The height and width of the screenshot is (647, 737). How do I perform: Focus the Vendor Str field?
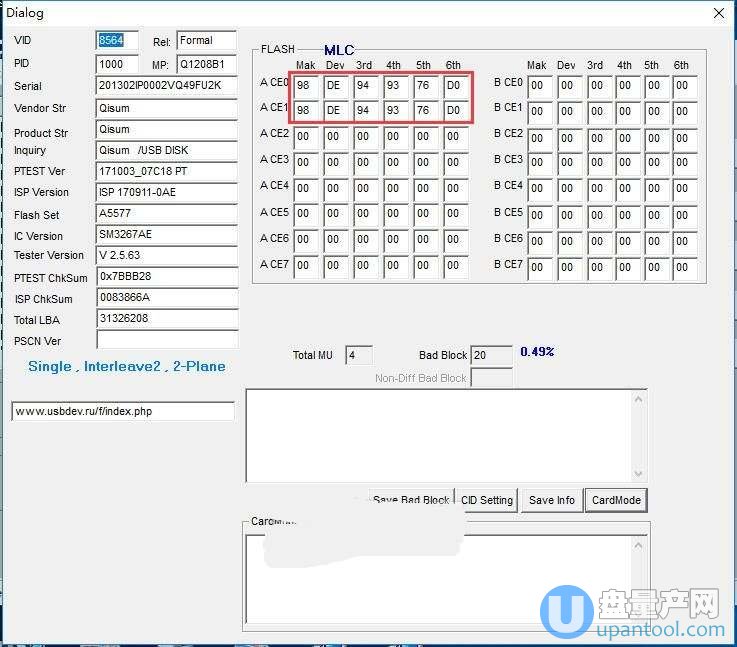(x=166, y=107)
